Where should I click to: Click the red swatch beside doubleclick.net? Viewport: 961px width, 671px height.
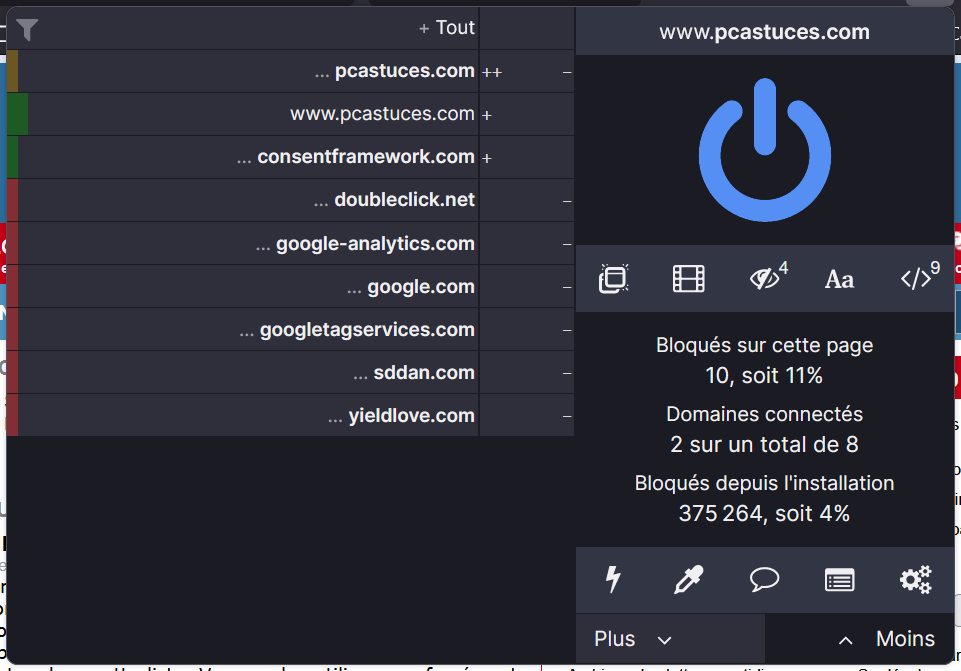tap(12, 200)
